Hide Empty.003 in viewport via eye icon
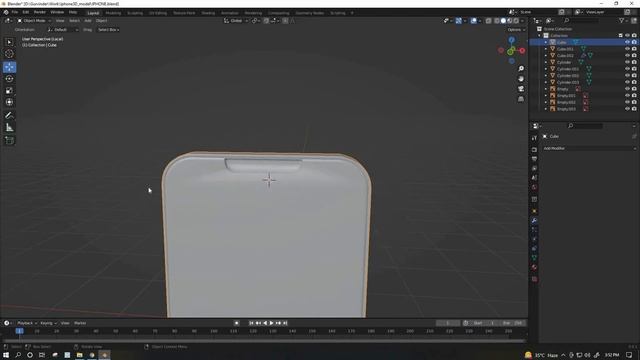Image resolution: width=640 pixels, height=360 pixels. tap(627, 109)
